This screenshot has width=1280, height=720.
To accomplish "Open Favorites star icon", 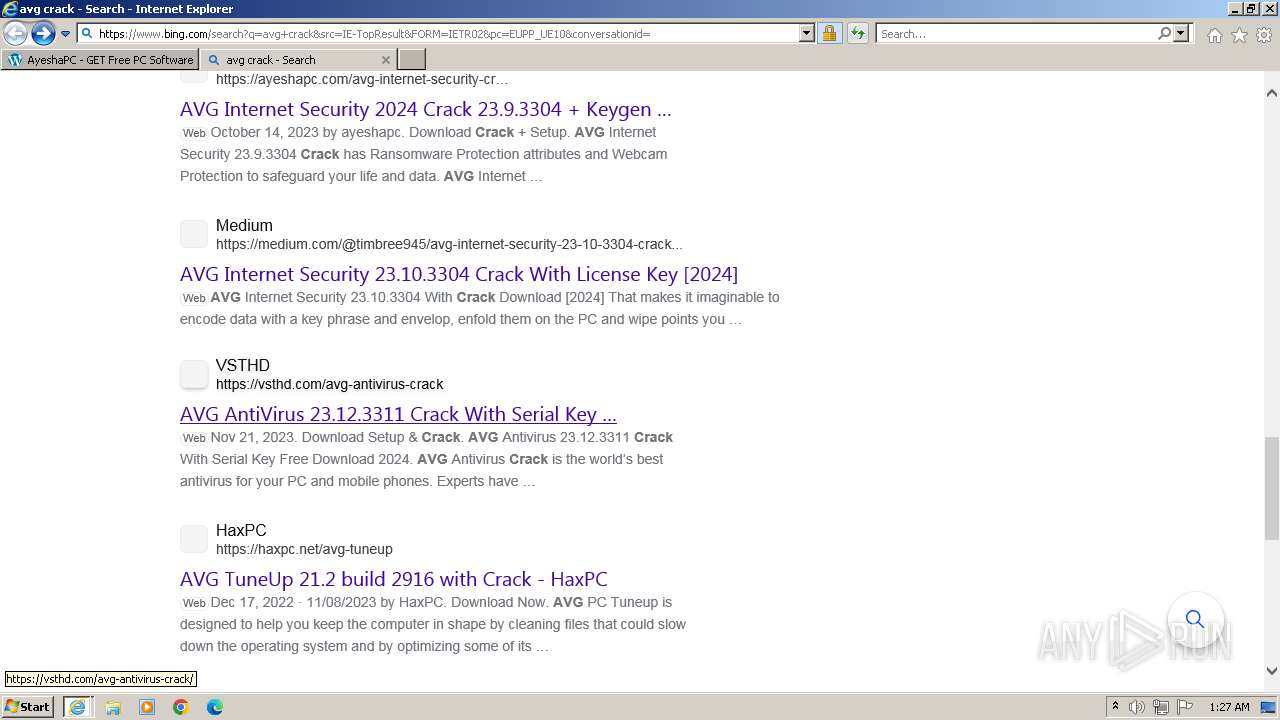I will (1239, 35).
